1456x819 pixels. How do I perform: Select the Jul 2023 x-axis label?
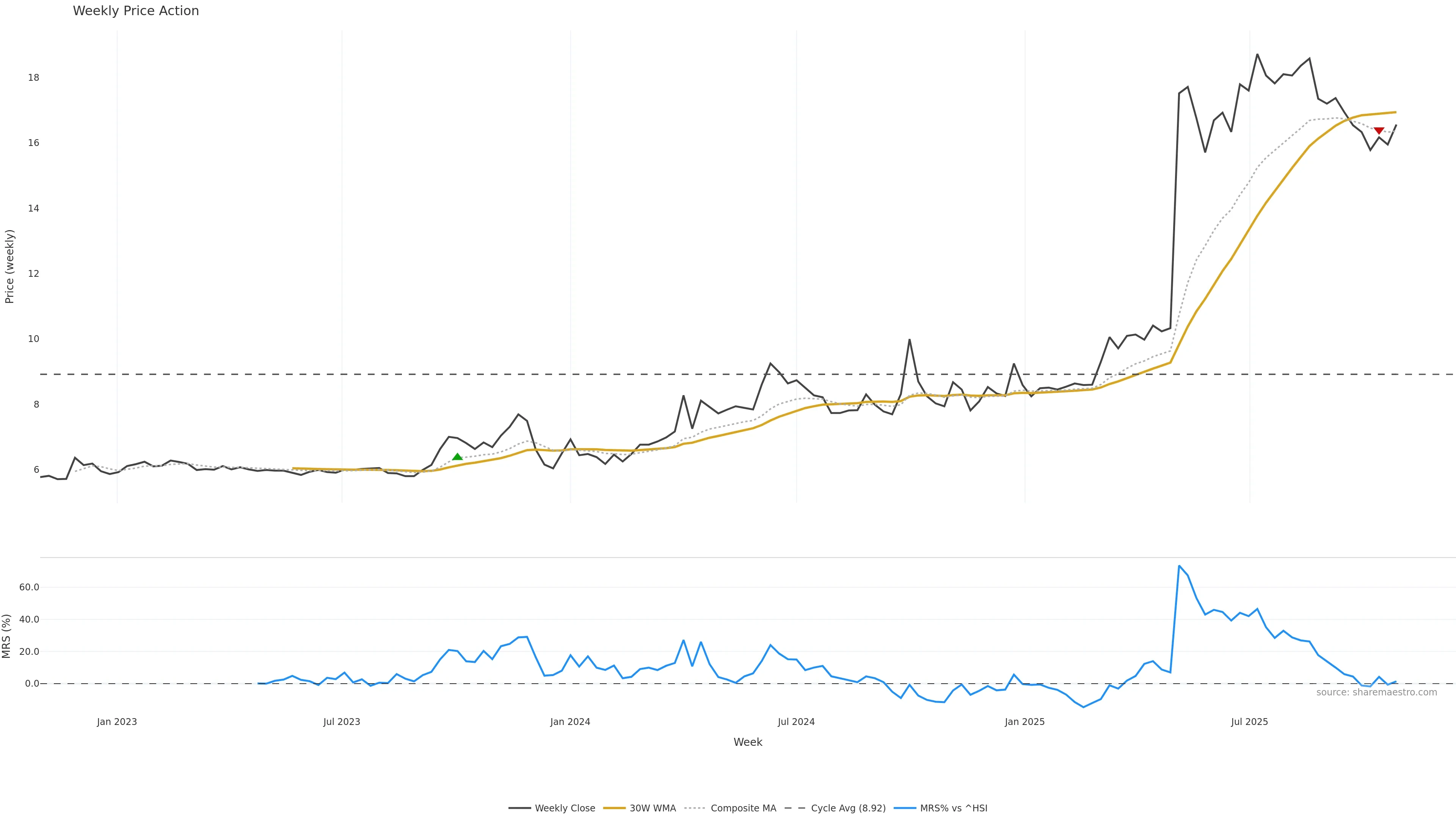341,722
